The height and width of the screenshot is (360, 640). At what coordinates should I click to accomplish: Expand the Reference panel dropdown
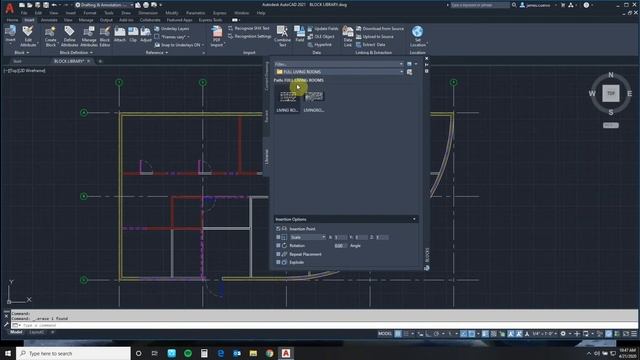157,53
